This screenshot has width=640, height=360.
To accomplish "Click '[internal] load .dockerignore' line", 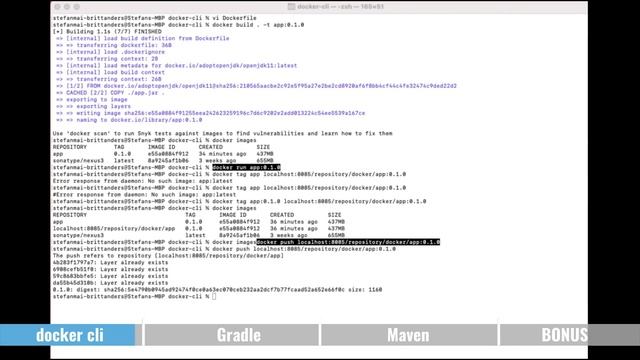I will (x=110, y=52).
